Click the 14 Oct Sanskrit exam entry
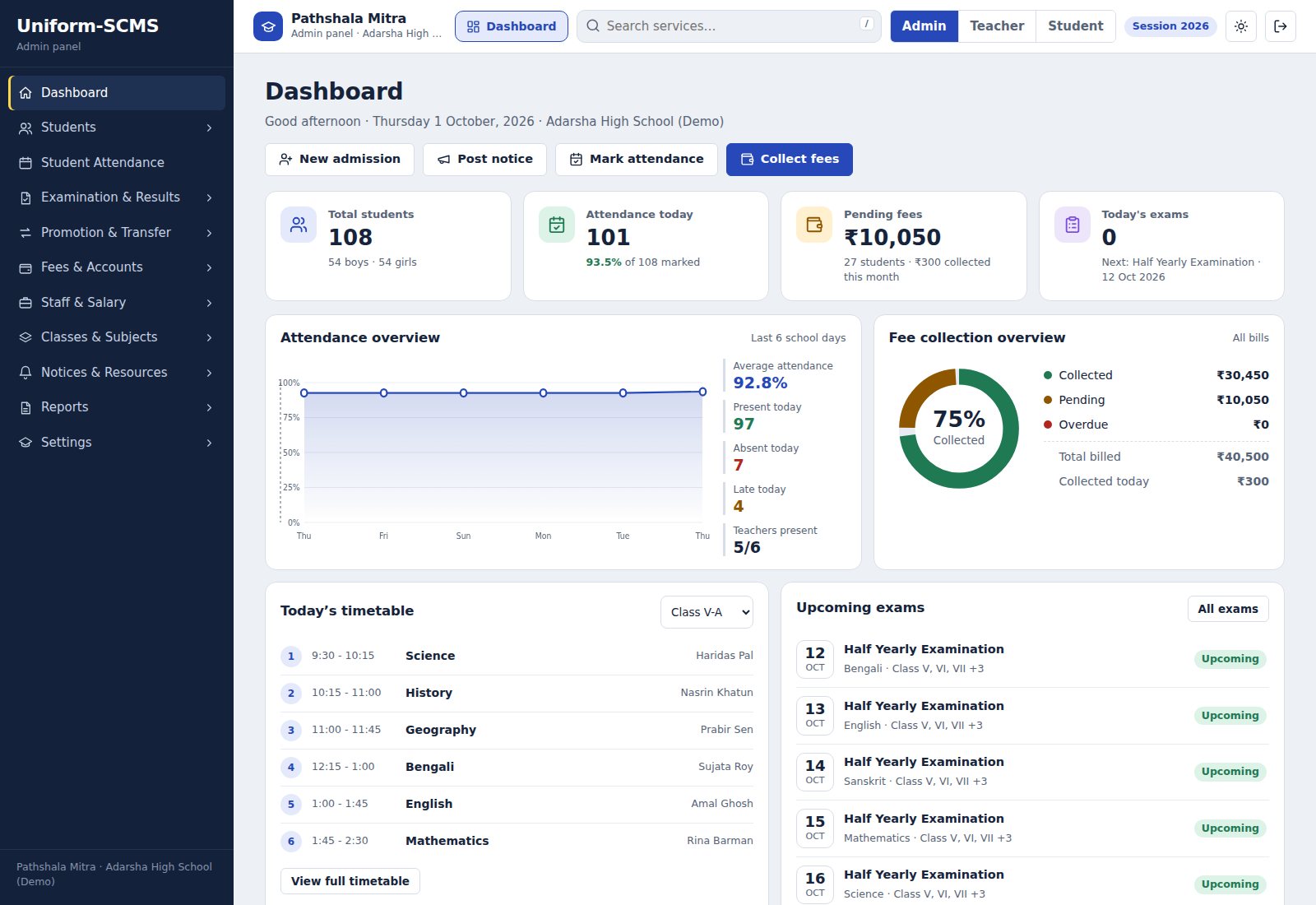1316x905 pixels. click(x=1032, y=772)
